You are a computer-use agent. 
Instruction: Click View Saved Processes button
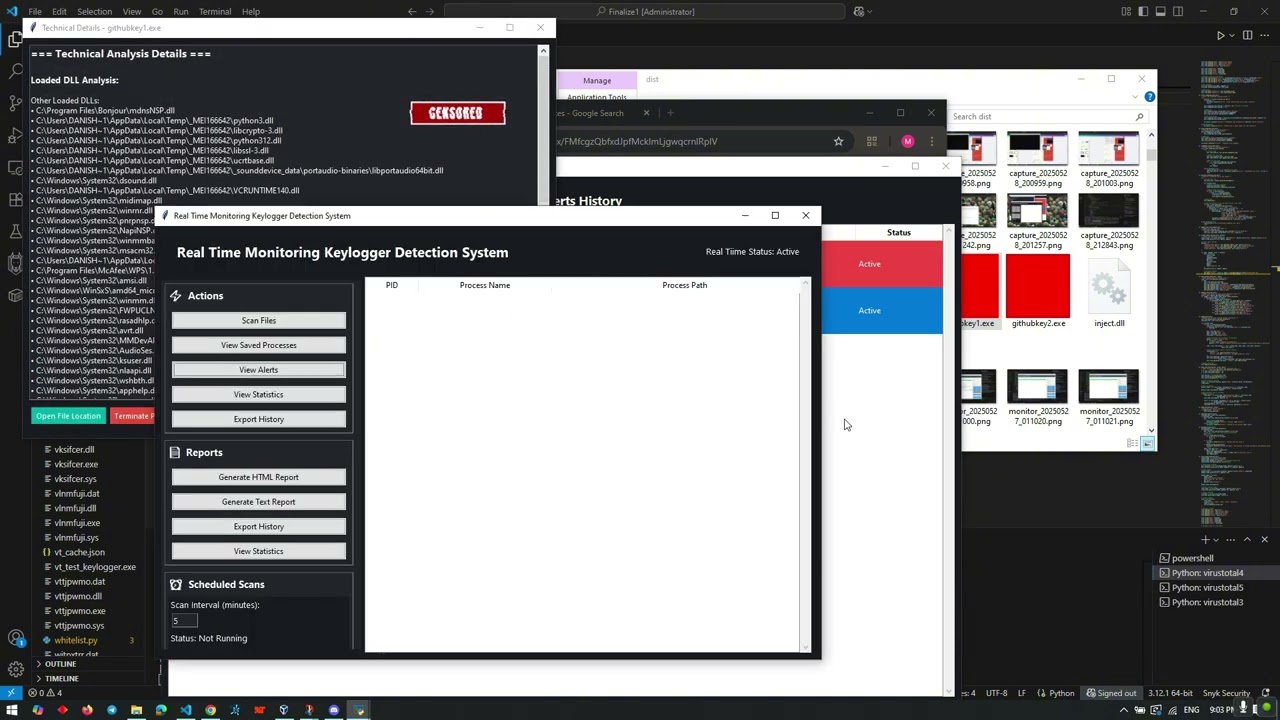click(259, 345)
